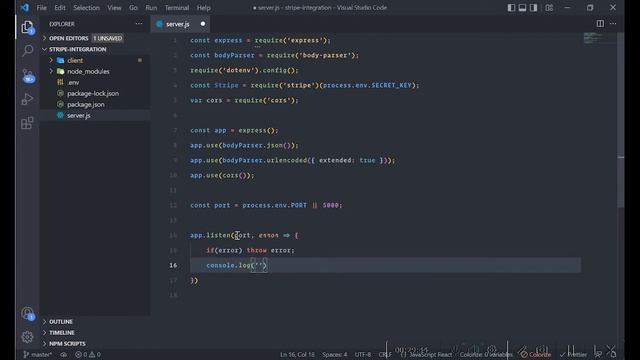
Task: Open the Selection menu
Action: tap(86, 7)
